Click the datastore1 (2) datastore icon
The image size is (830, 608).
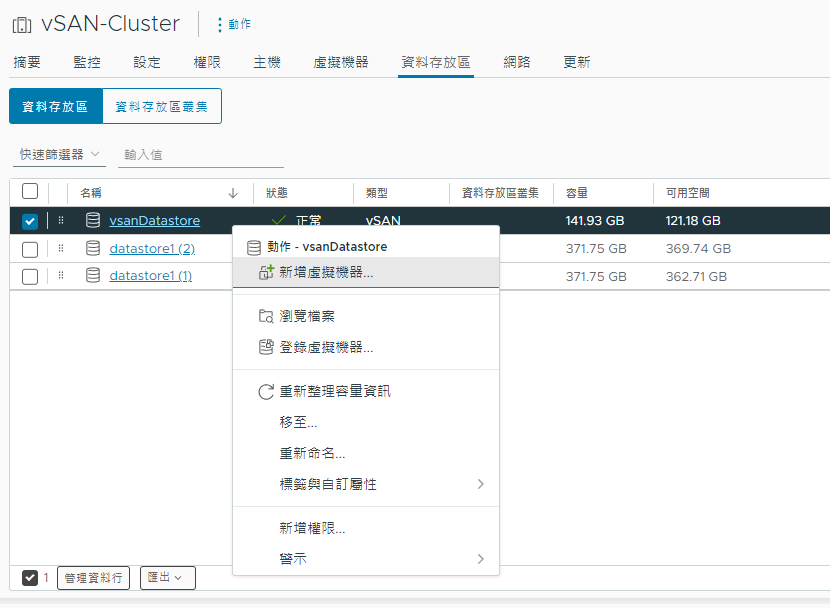pyautogui.click(x=93, y=248)
